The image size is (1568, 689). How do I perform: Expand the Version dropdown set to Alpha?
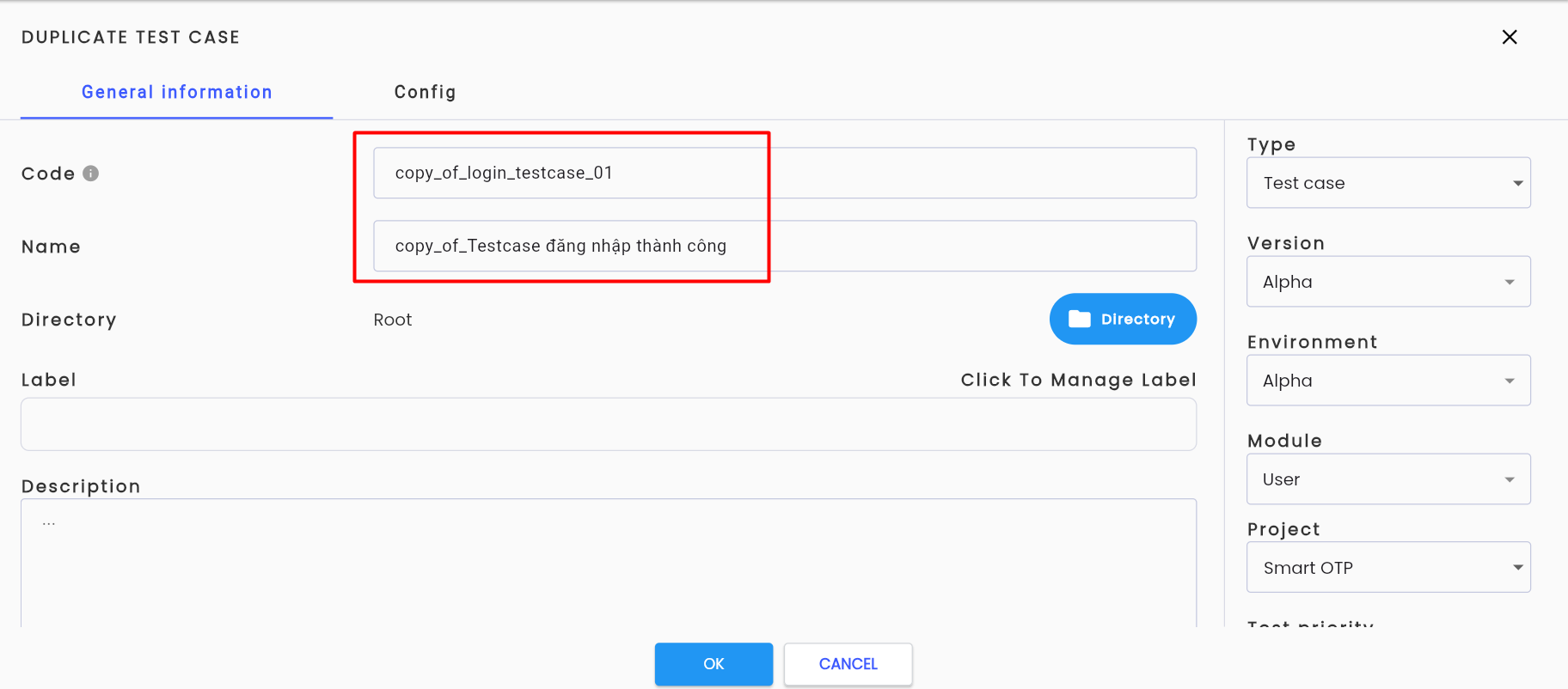pos(1388,282)
